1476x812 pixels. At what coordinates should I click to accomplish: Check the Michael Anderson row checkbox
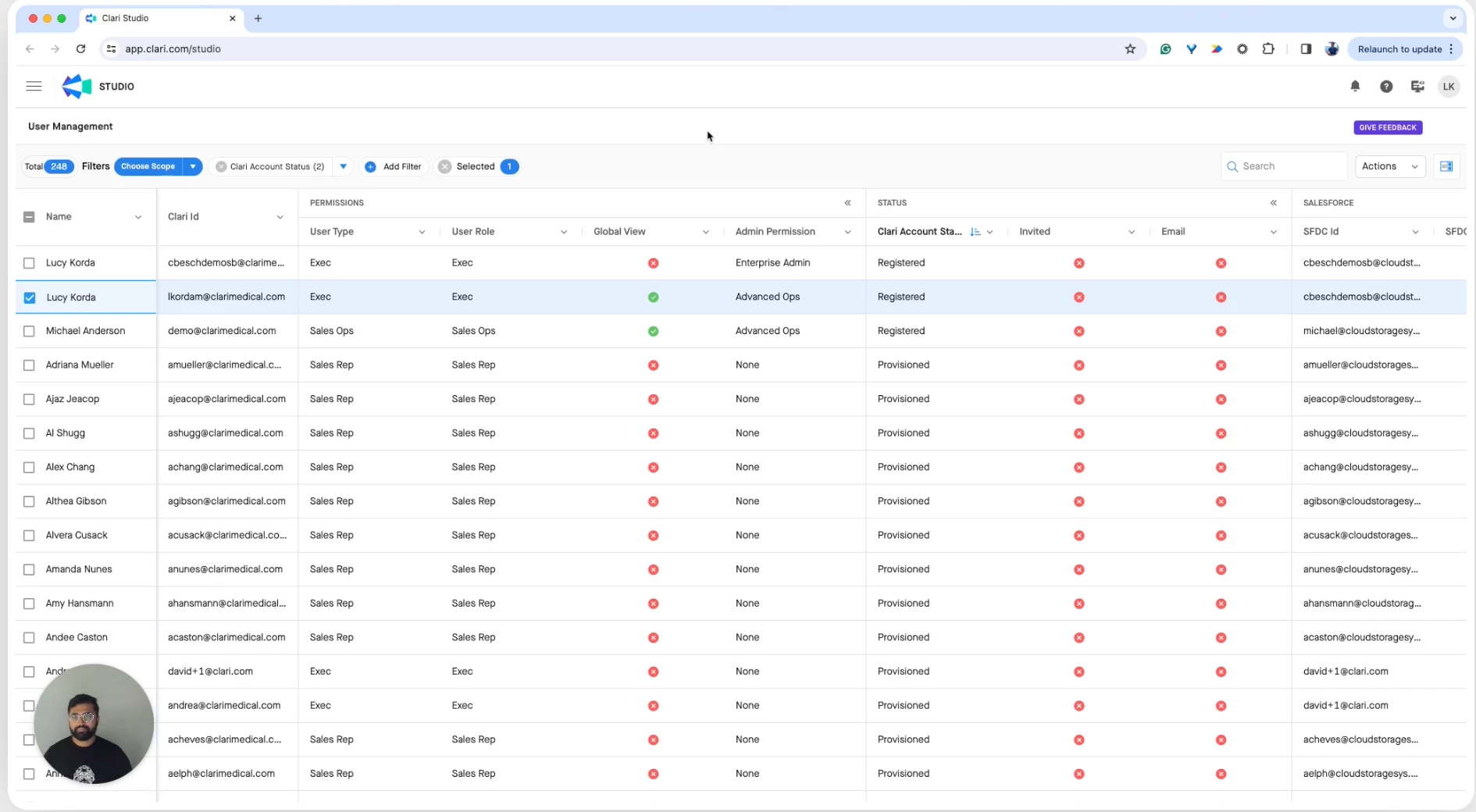tap(29, 331)
